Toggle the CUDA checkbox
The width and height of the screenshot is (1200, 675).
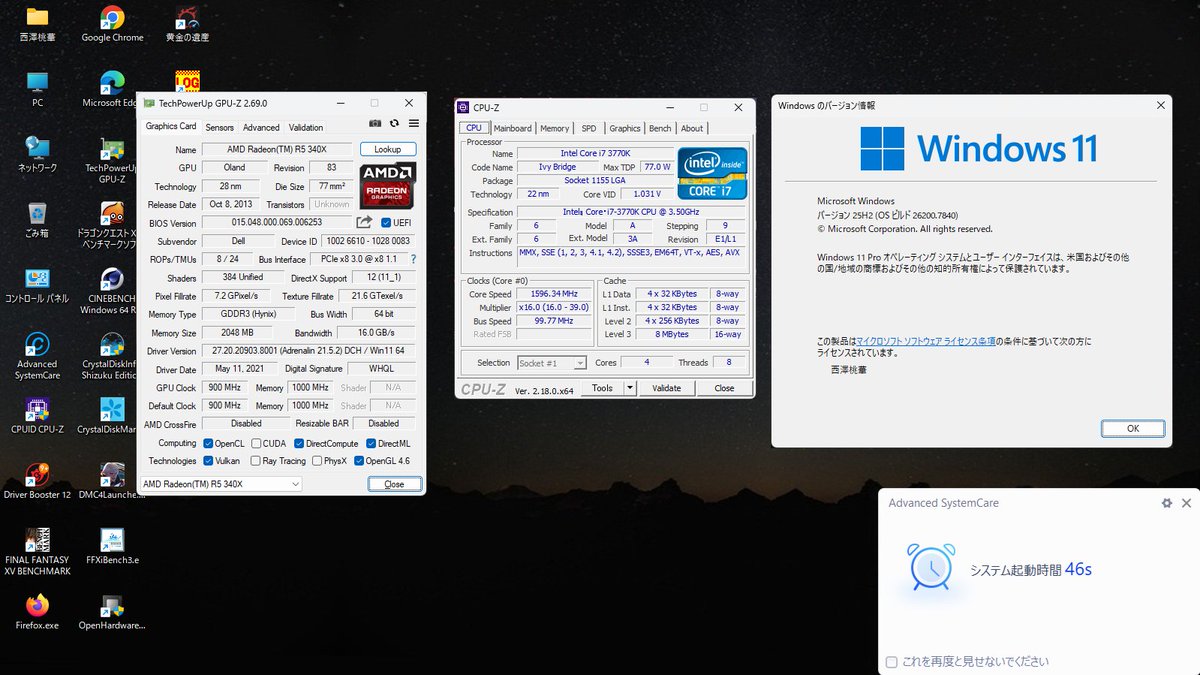256,443
